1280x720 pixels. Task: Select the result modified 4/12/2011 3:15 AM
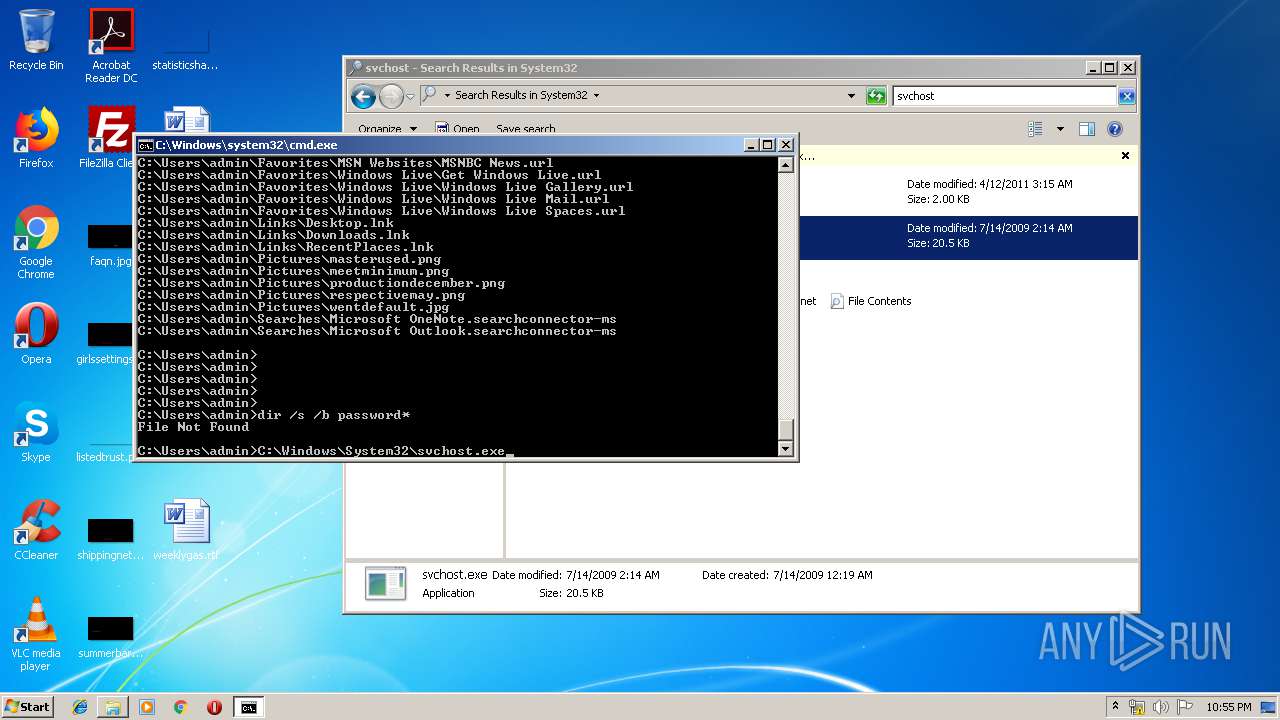click(968, 192)
